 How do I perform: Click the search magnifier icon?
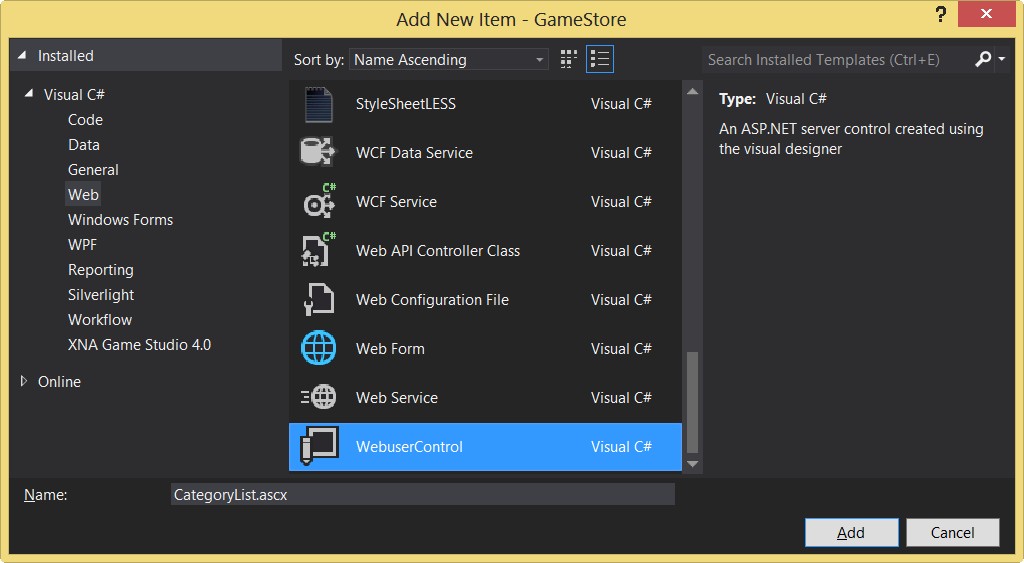[x=983, y=59]
